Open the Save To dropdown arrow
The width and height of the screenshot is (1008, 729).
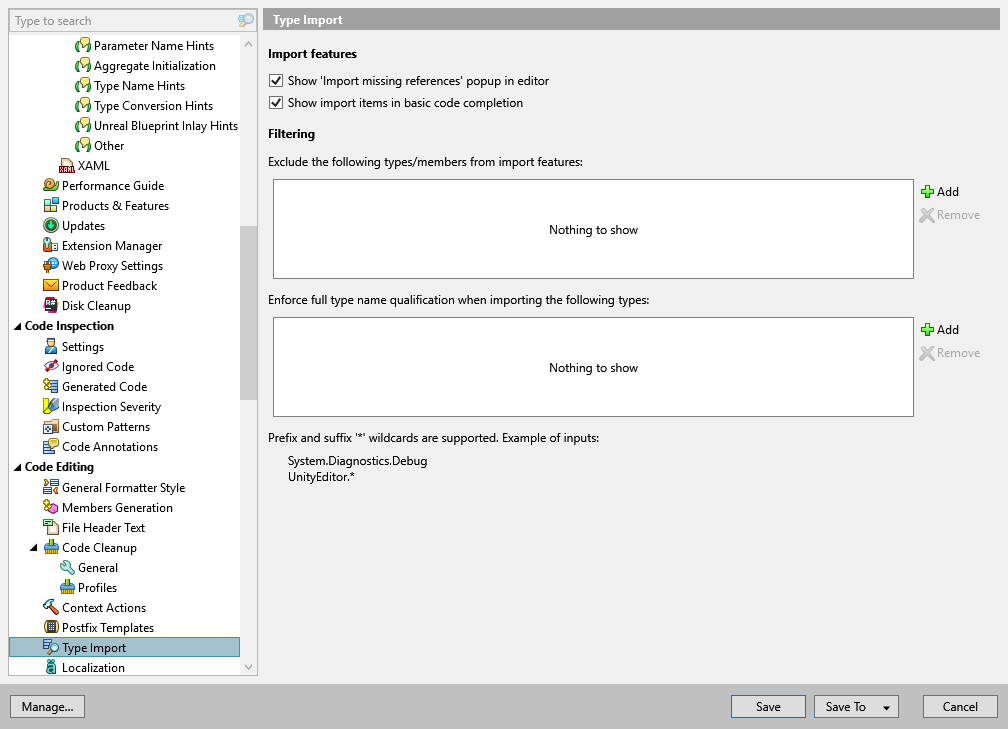tap(885, 706)
